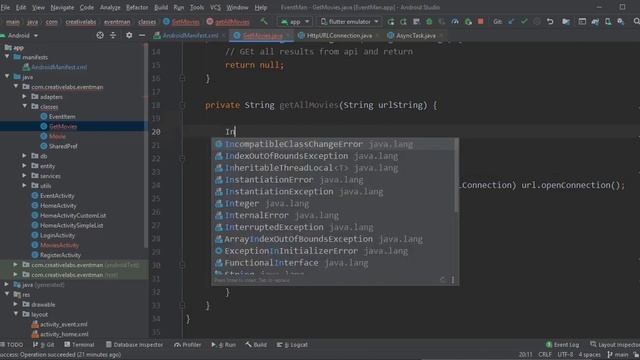The image size is (640, 360).
Task: Open the Logcat tool window
Action: pos(292,345)
